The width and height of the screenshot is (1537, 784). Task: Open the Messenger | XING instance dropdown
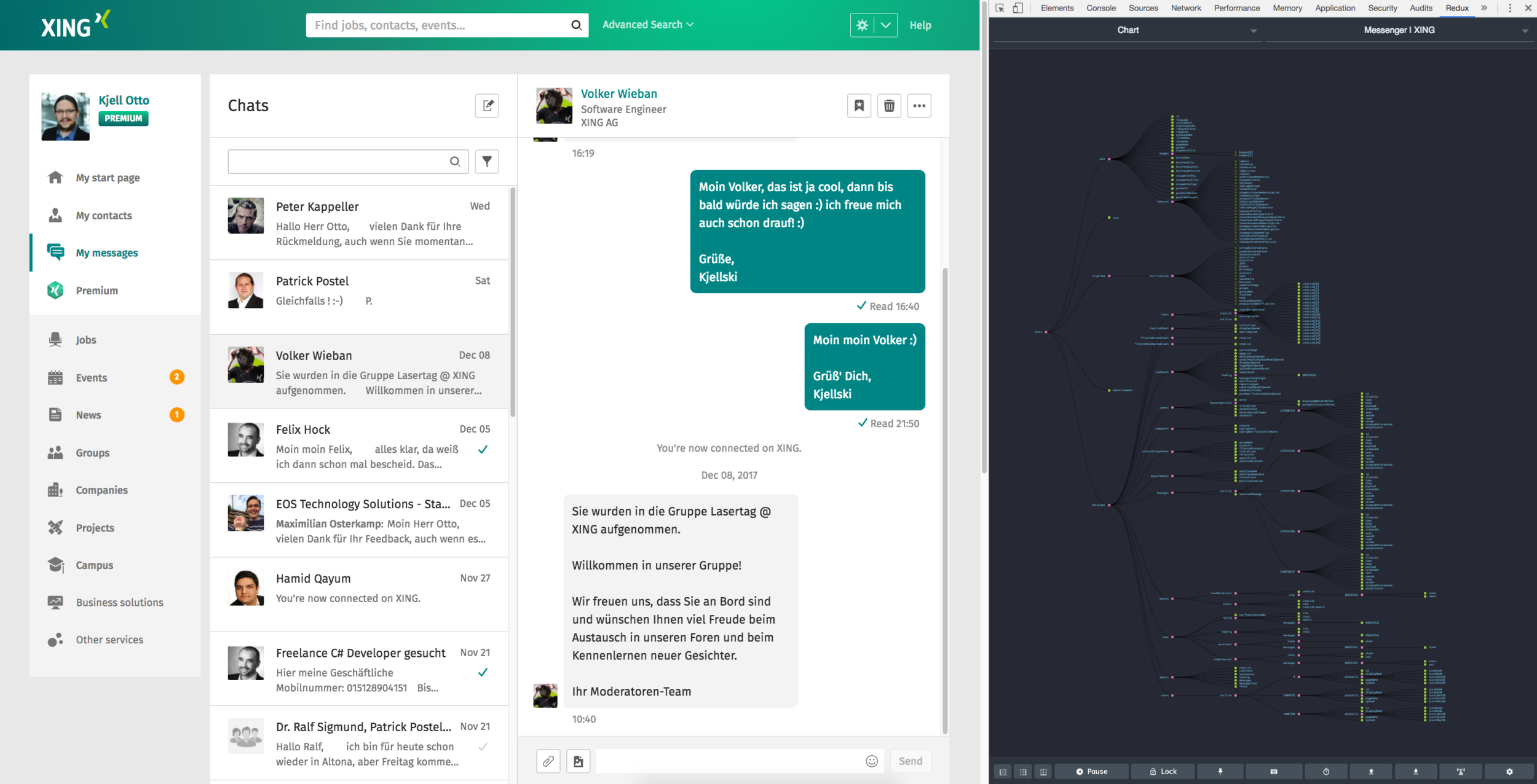[x=1399, y=30]
